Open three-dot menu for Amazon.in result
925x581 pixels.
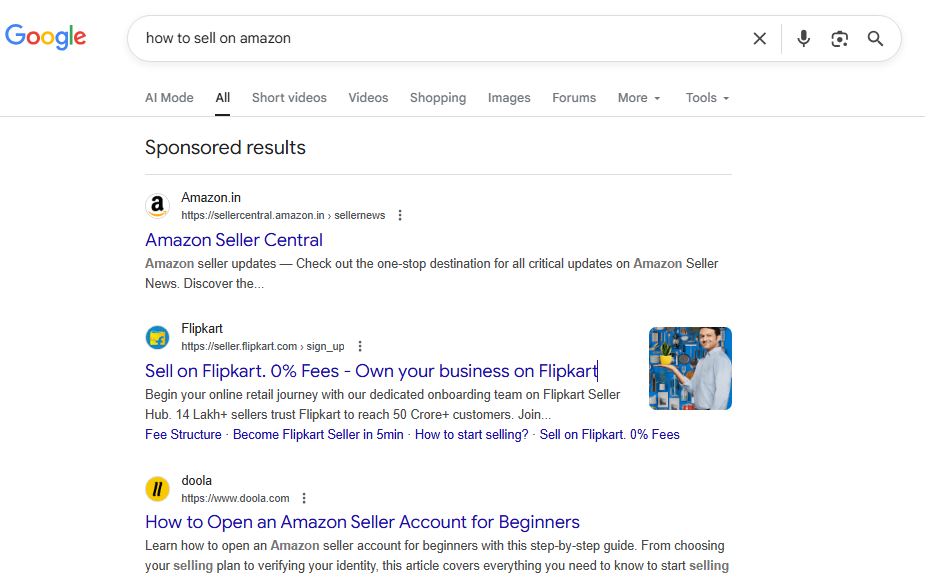click(x=400, y=215)
